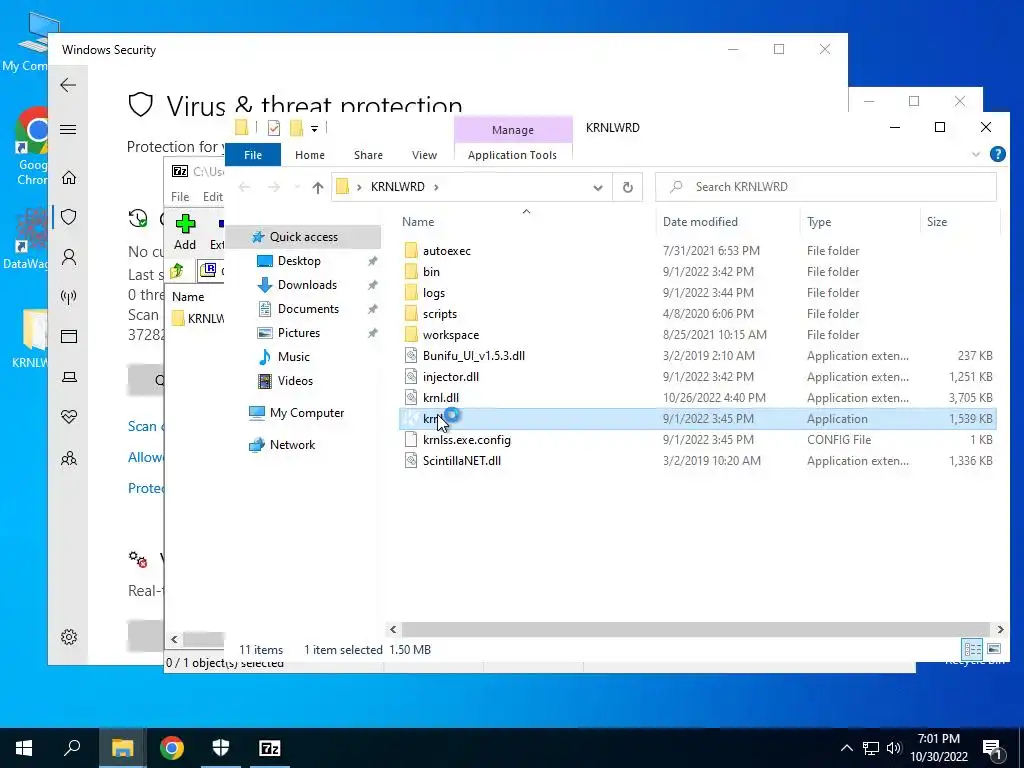Click 7-Zip up-folder arrow icon
This screenshot has width=1024, height=768.
pos(176,270)
